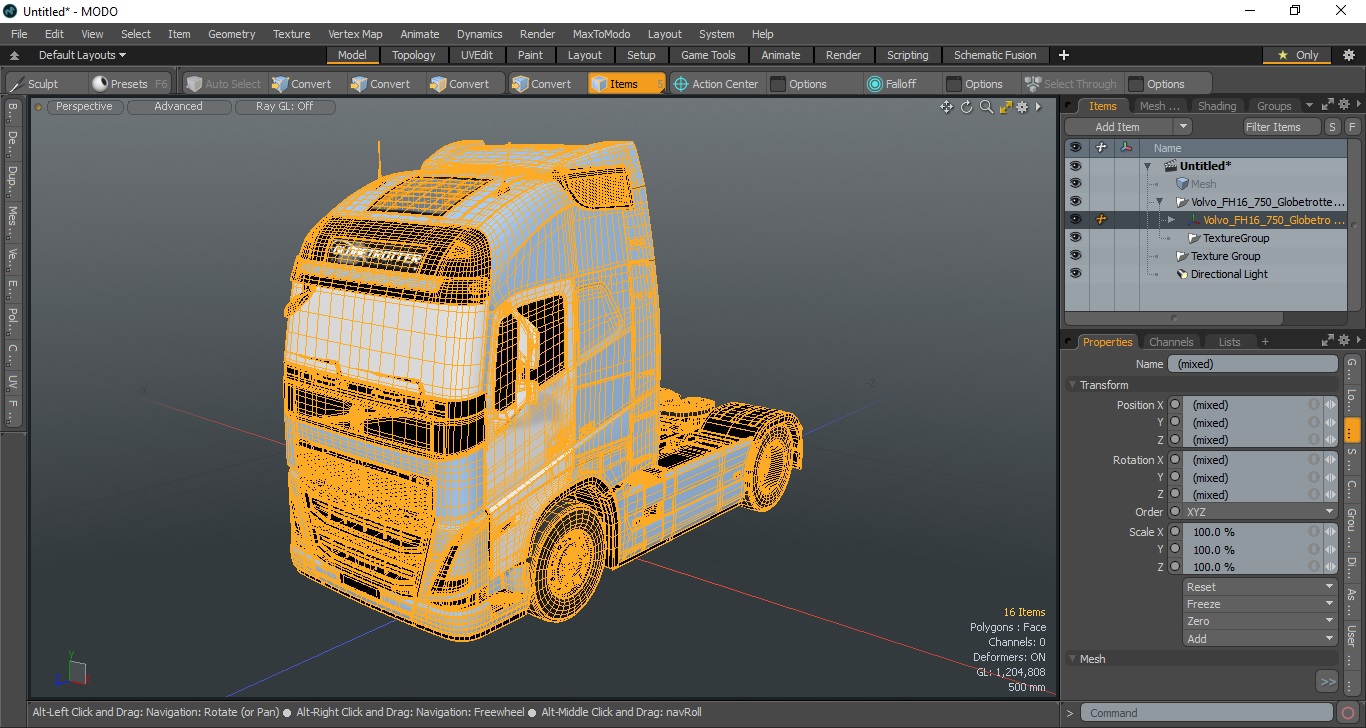Image resolution: width=1366 pixels, height=728 pixels.
Task: Open the 3D viewport gear settings
Action: 1022,107
